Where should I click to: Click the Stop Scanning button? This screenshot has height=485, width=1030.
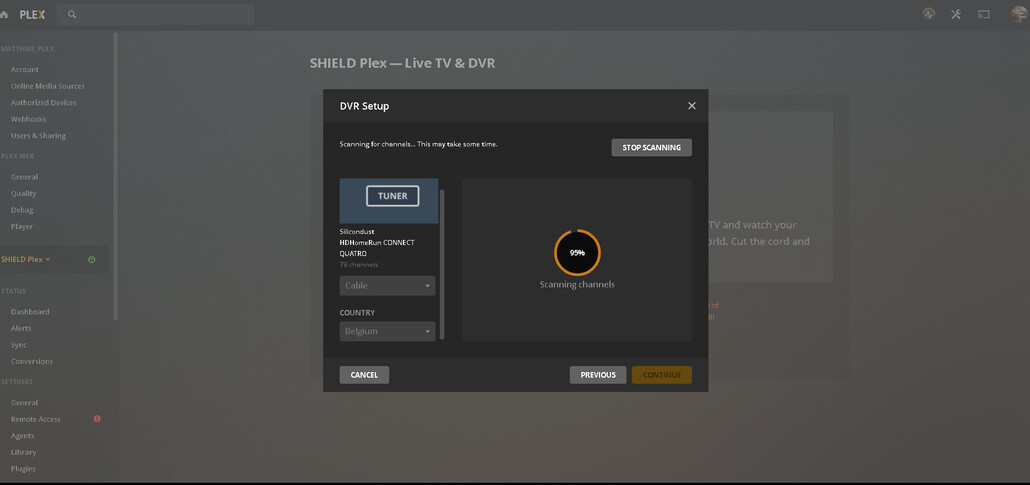651,147
